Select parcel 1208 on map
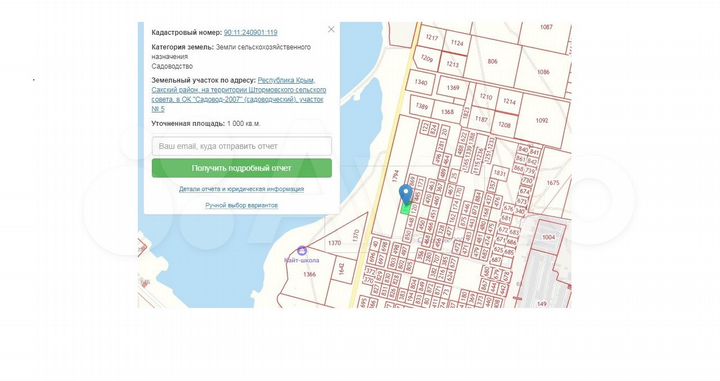This screenshot has height=381, width=720. 504,125
